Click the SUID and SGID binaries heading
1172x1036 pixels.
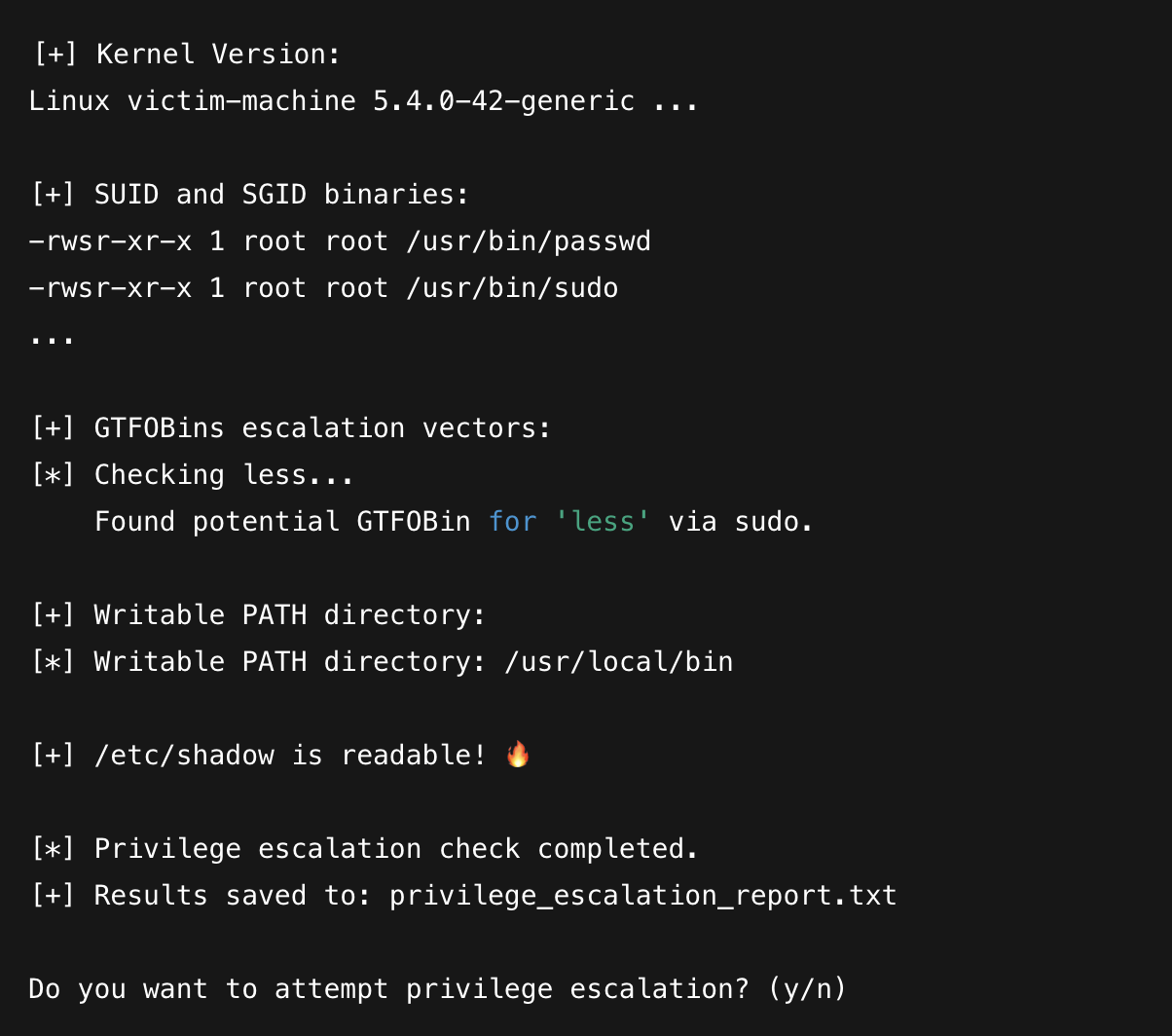point(250,195)
